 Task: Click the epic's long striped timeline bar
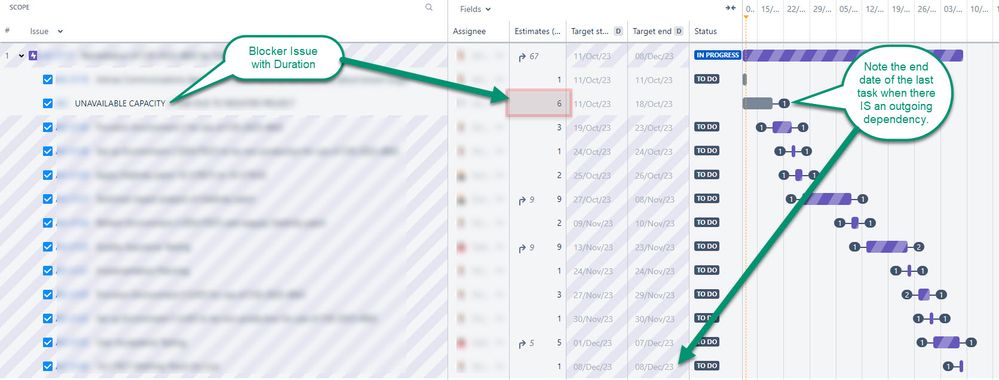coord(853,55)
